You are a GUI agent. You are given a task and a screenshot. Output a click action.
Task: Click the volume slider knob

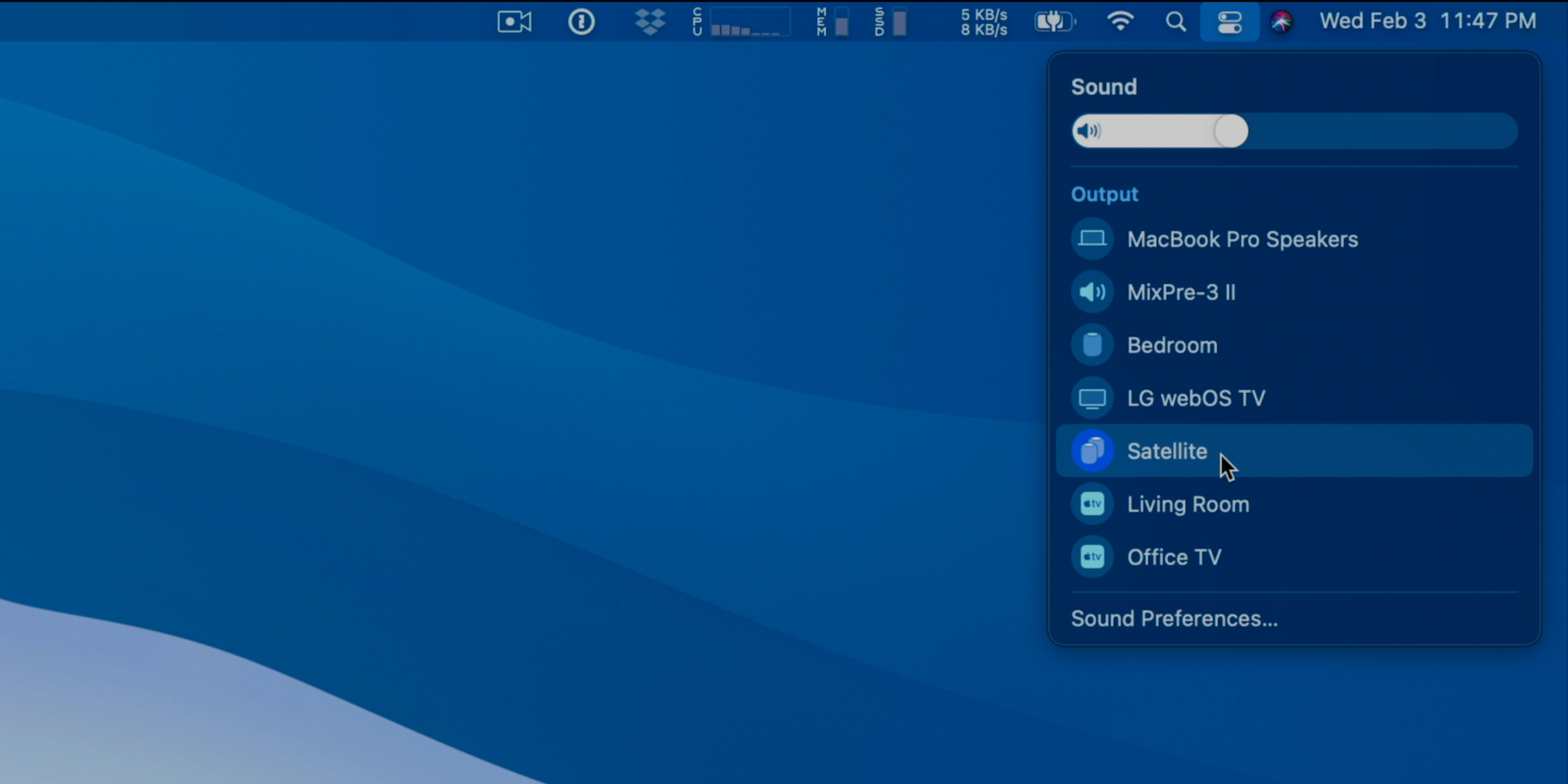coord(1231,131)
